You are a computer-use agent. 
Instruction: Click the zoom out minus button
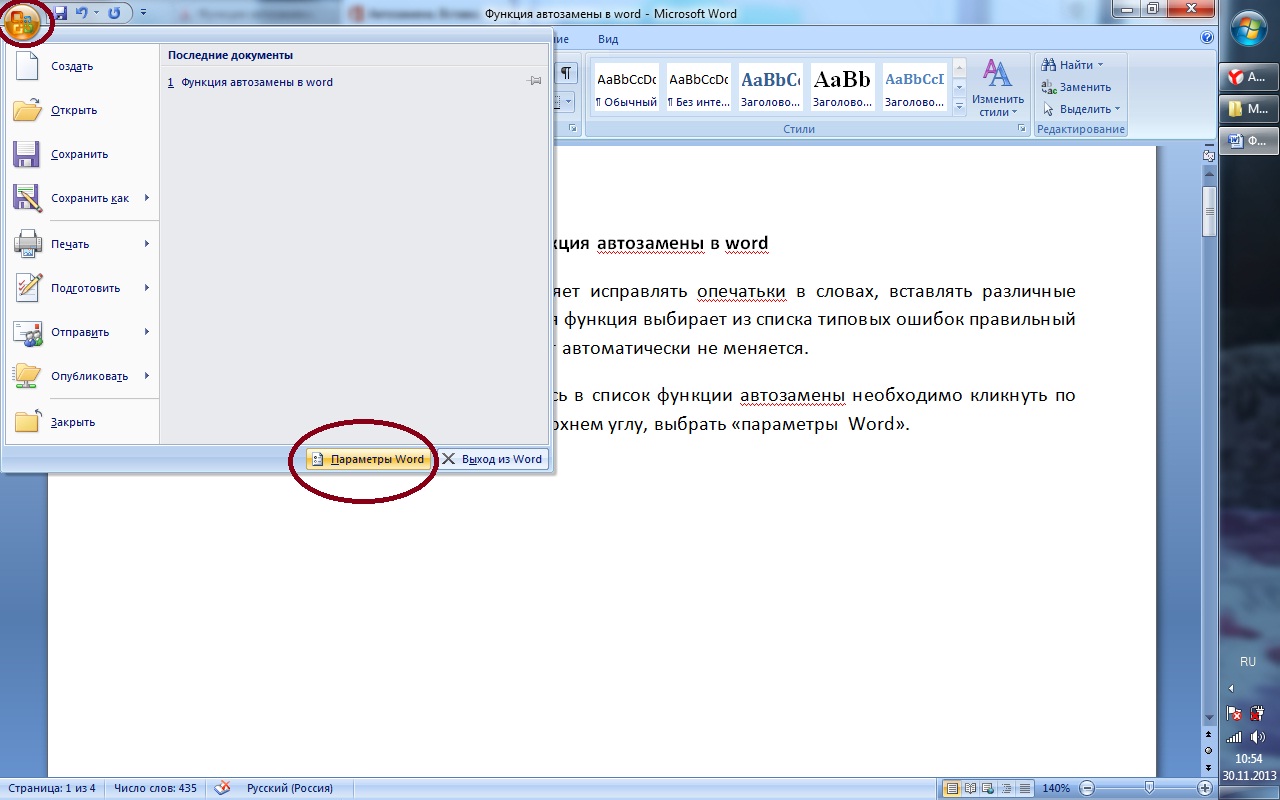tap(1087, 788)
